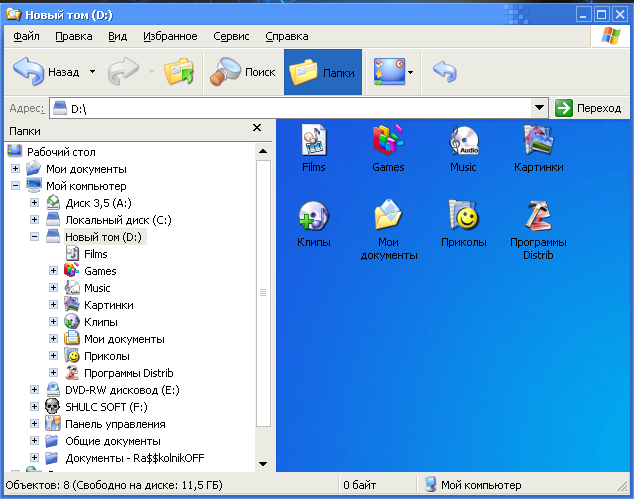This screenshot has height=499, width=634.
Task: Select the Приколы smiley folder icon
Action: click(463, 216)
